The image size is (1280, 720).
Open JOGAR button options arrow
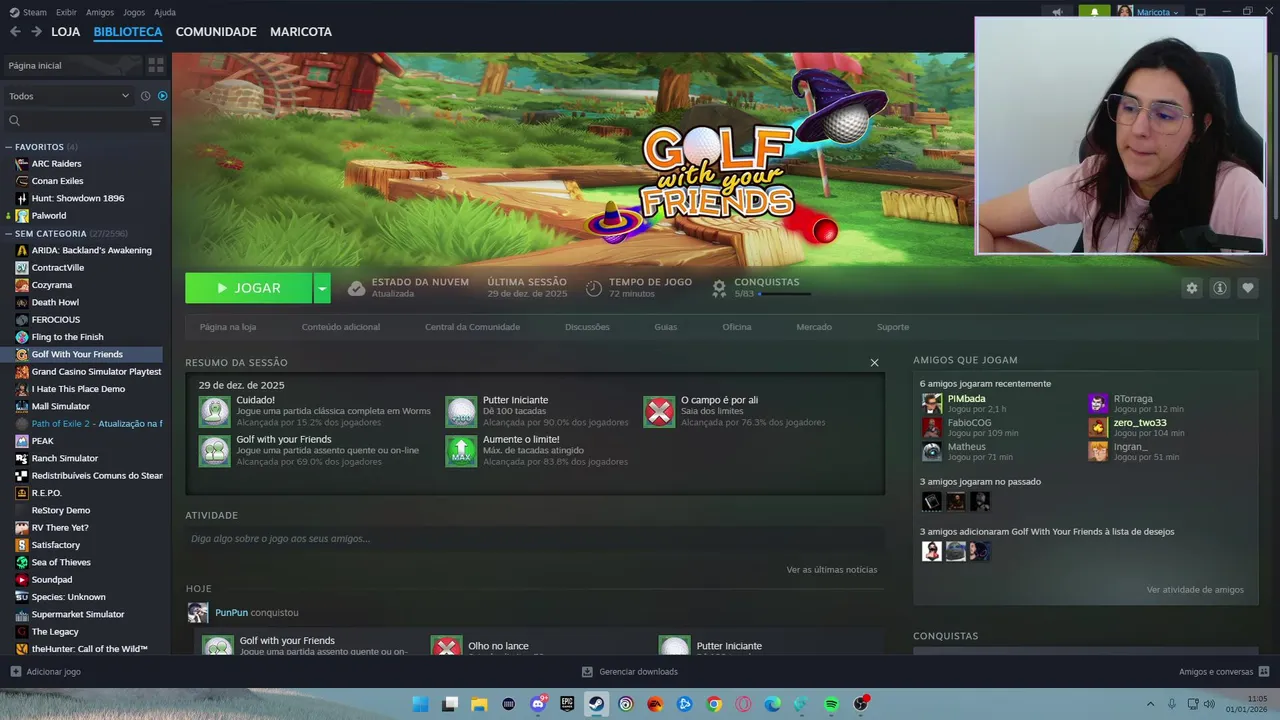pyautogui.click(x=322, y=288)
